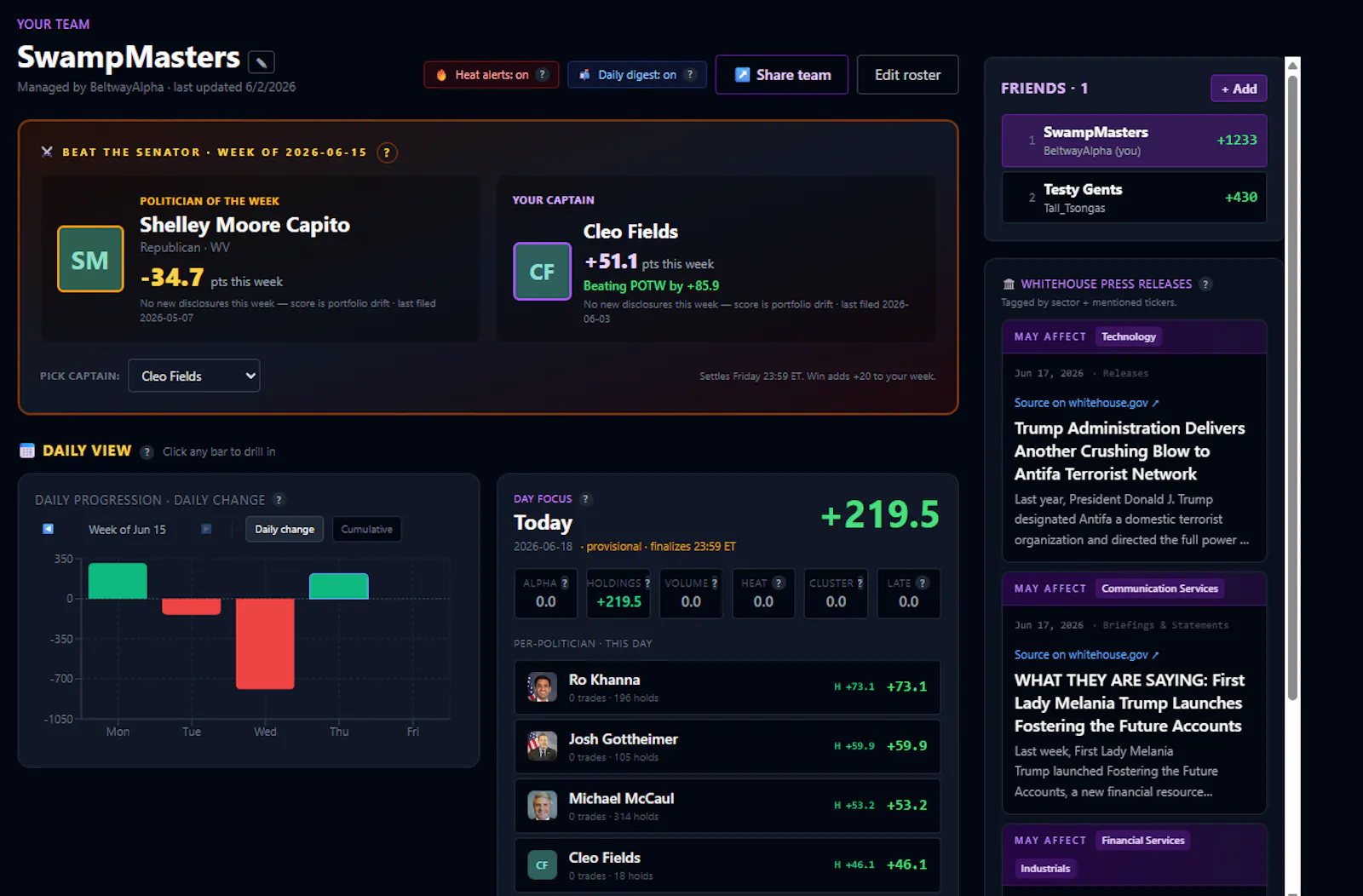1363x896 pixels.
Task: Open the Beat the Senator help icon
Action: (387, 152)
